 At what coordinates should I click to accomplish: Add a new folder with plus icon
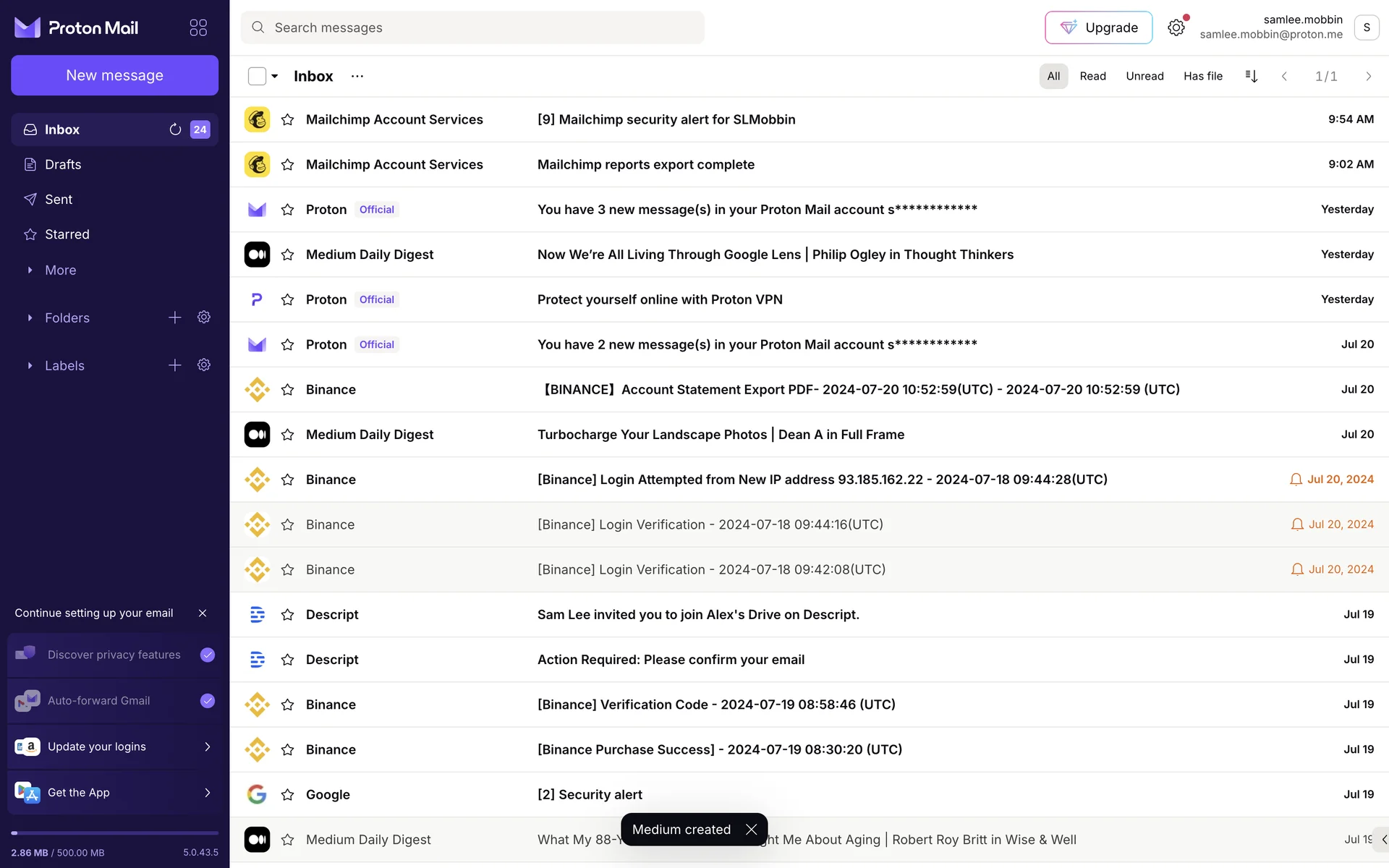[x=175, y=318]
